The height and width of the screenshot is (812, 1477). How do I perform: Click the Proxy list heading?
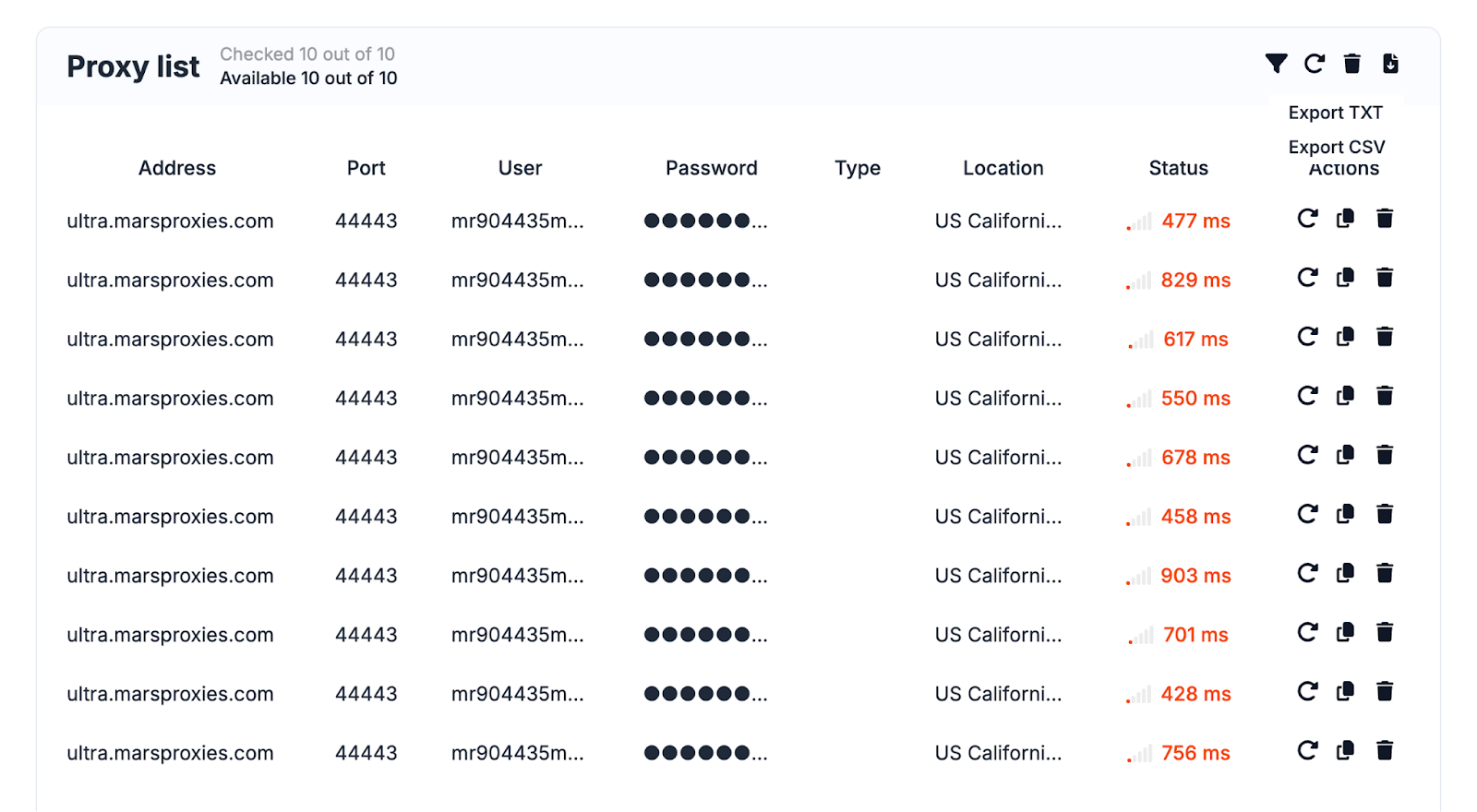[133, 66]
